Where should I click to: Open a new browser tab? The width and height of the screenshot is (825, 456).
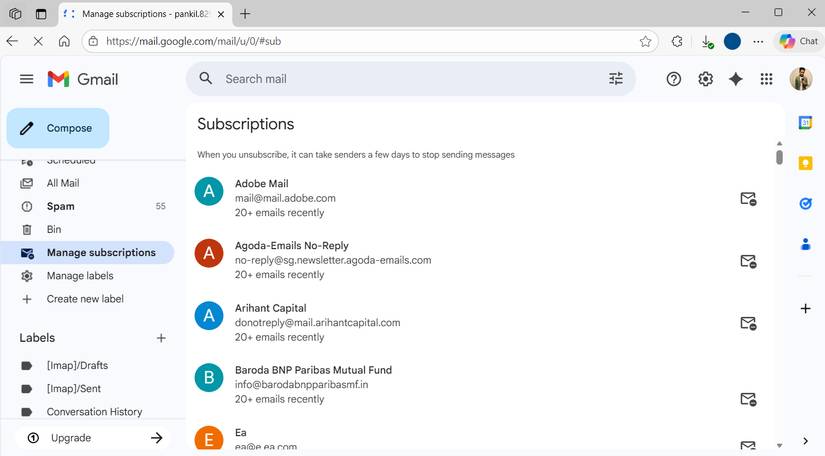tap(245, 14)
